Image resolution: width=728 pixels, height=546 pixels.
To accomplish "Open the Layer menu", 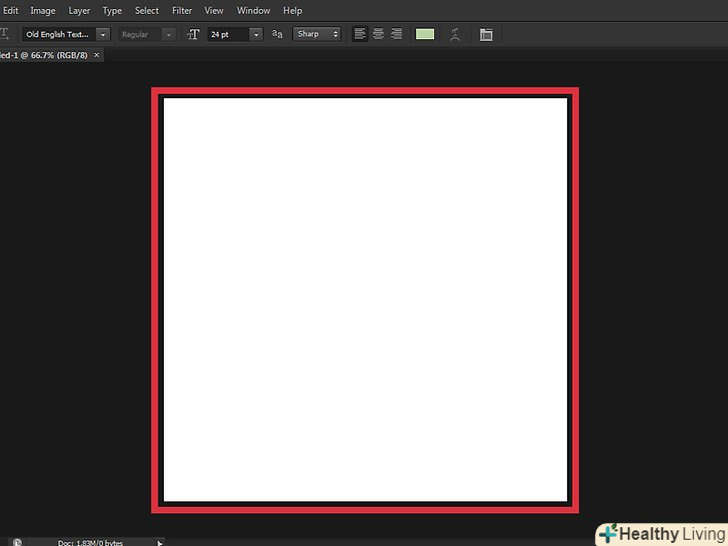I will click(x=79, y=10).
